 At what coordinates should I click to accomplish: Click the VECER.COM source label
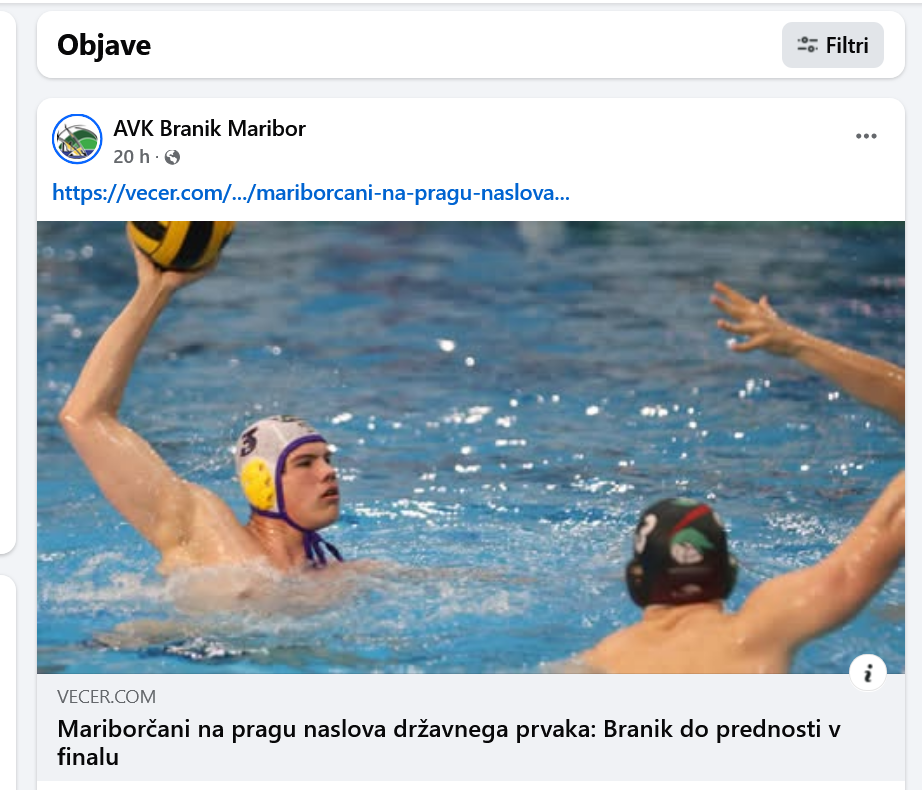click(106, 697)
